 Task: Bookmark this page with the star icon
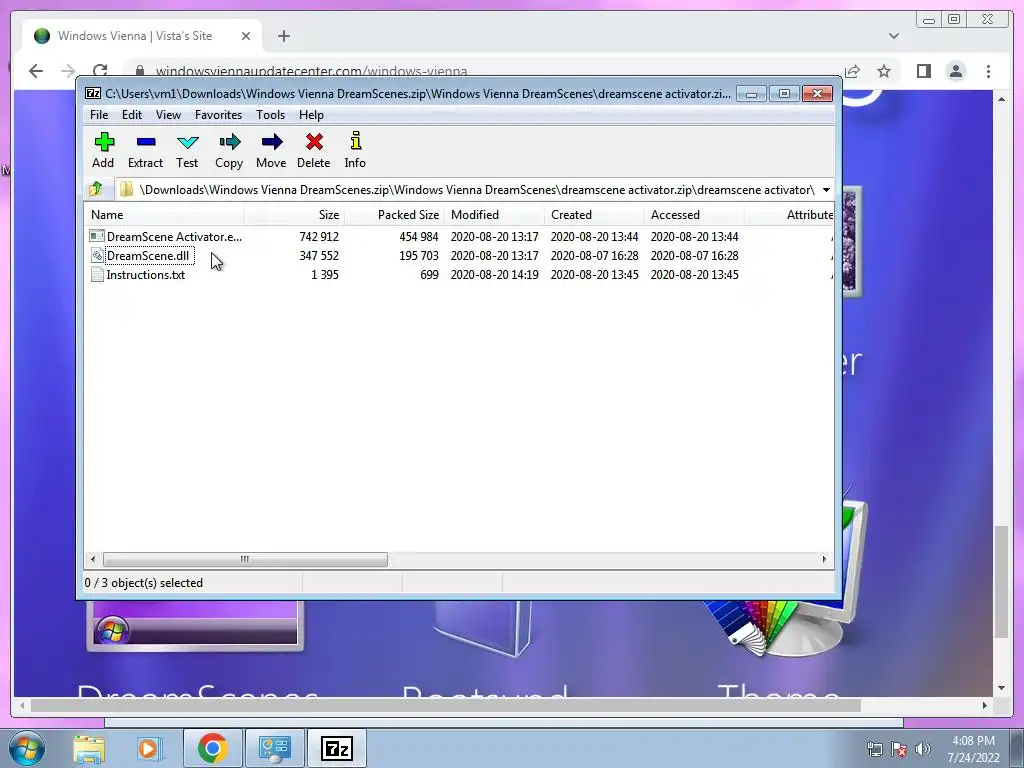click(884, 71)
